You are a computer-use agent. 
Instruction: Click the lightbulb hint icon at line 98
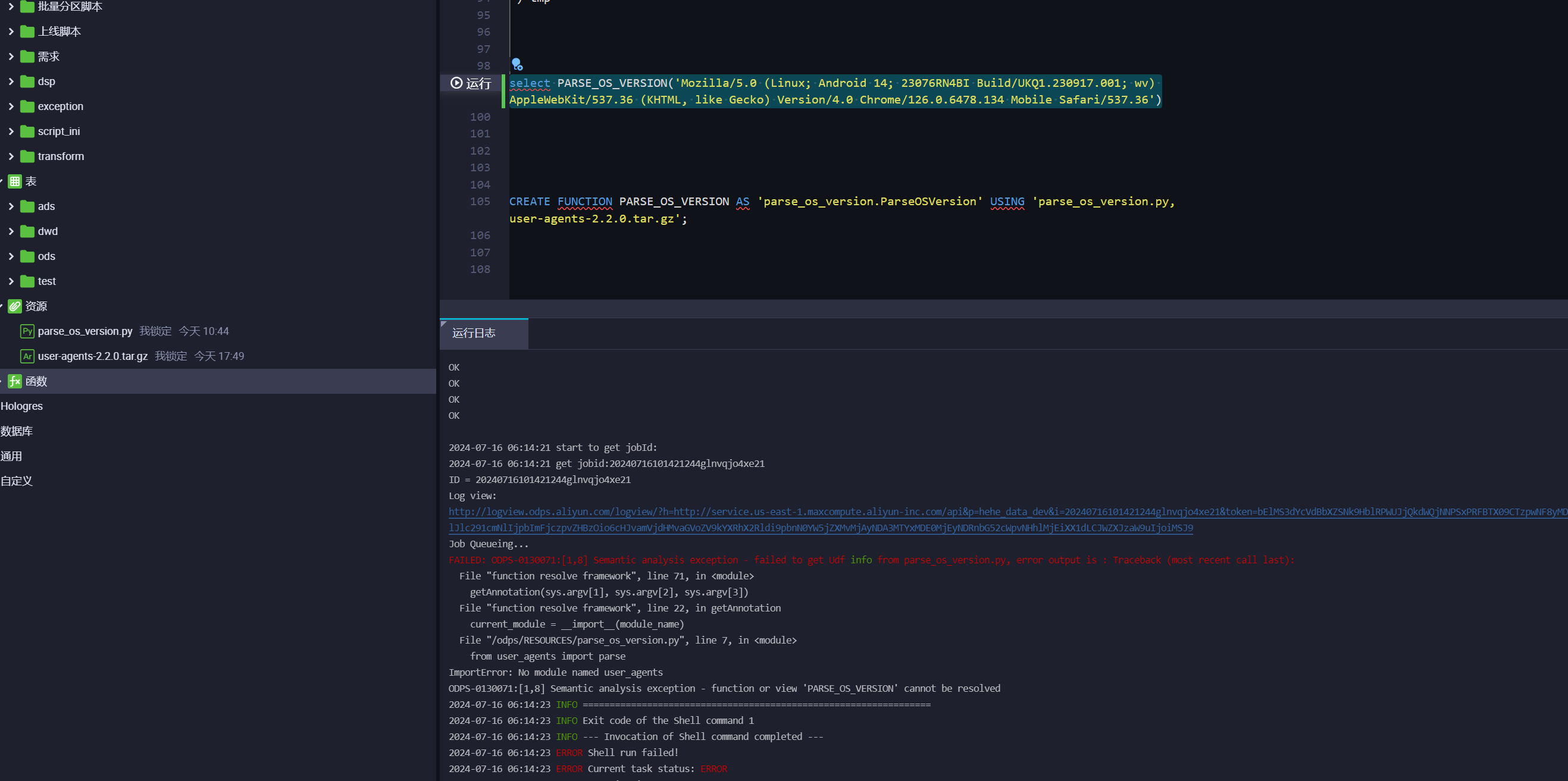[x=517, y=64]
